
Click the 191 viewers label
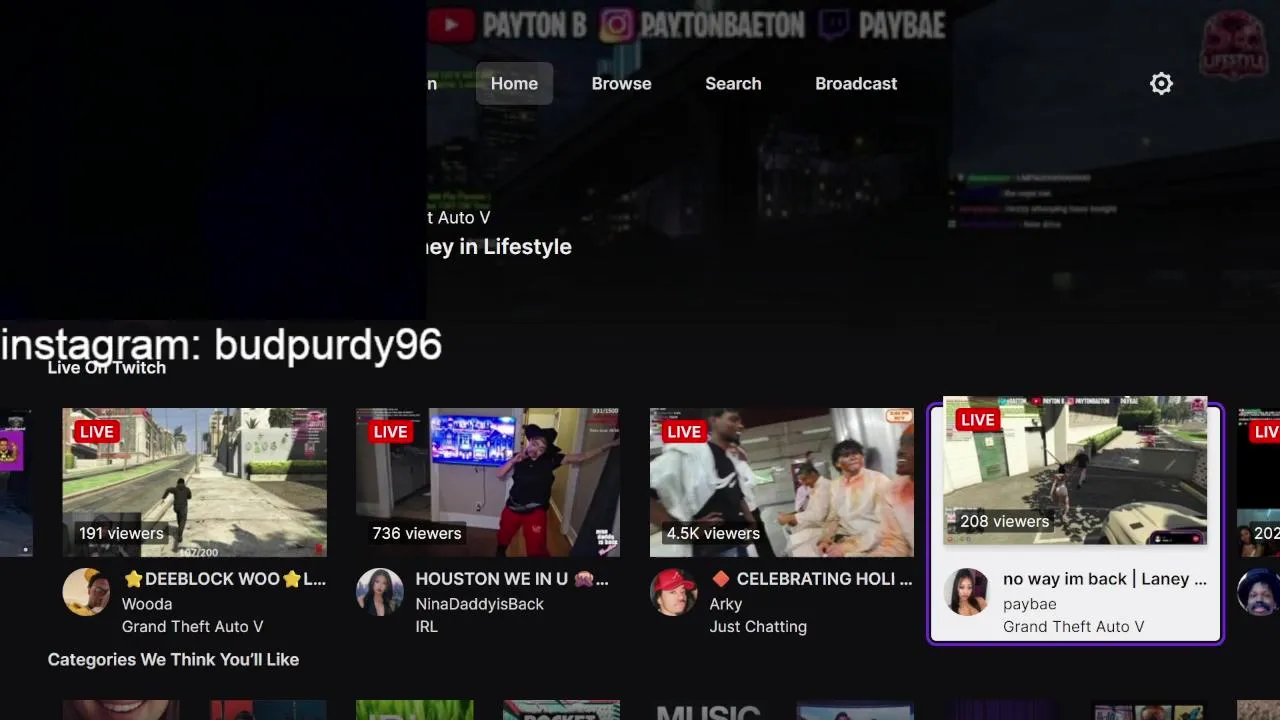(121, 533)
